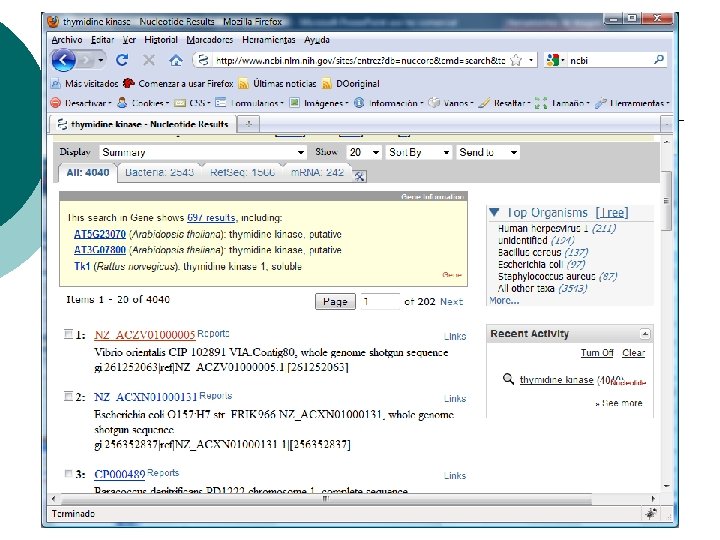Click the status bar icon at bottom right
This screenshot has width=720, height=540.
[651, 513]
